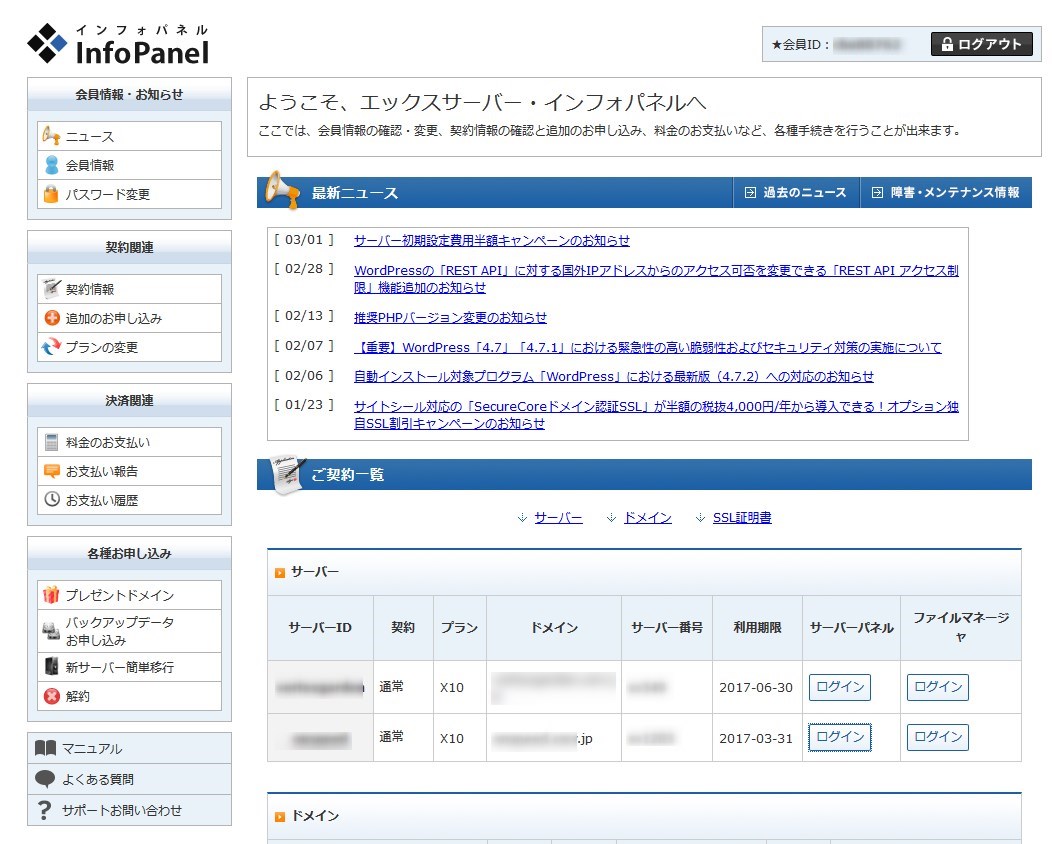Choose 解約 in the sidebar
The image size is (1061, 844).
[129, 696]
